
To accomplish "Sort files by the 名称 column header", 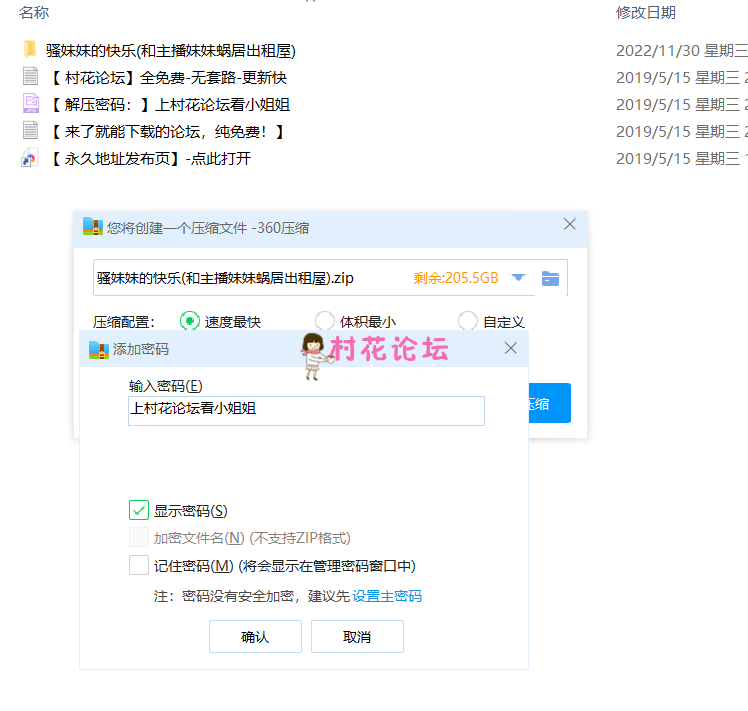I will click(34, 13).
